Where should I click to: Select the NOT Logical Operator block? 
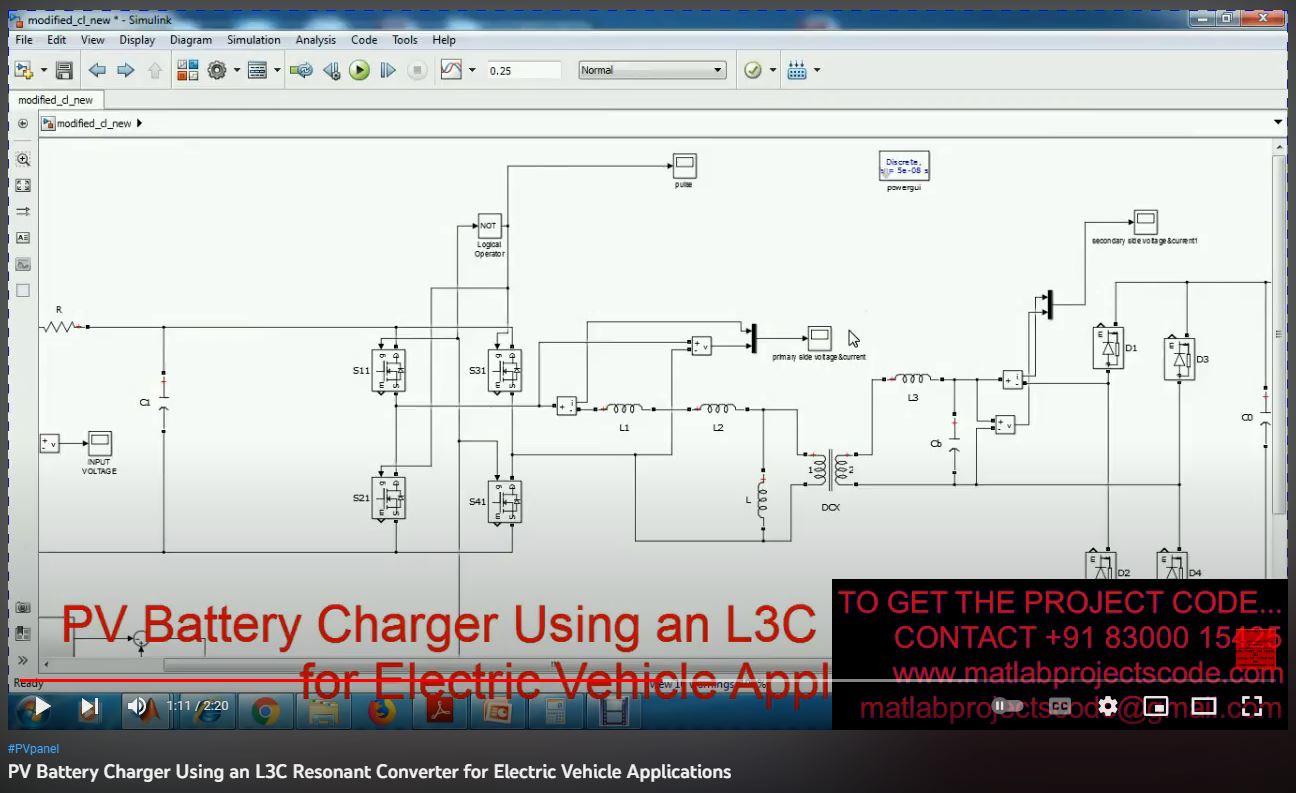point(489,226)
